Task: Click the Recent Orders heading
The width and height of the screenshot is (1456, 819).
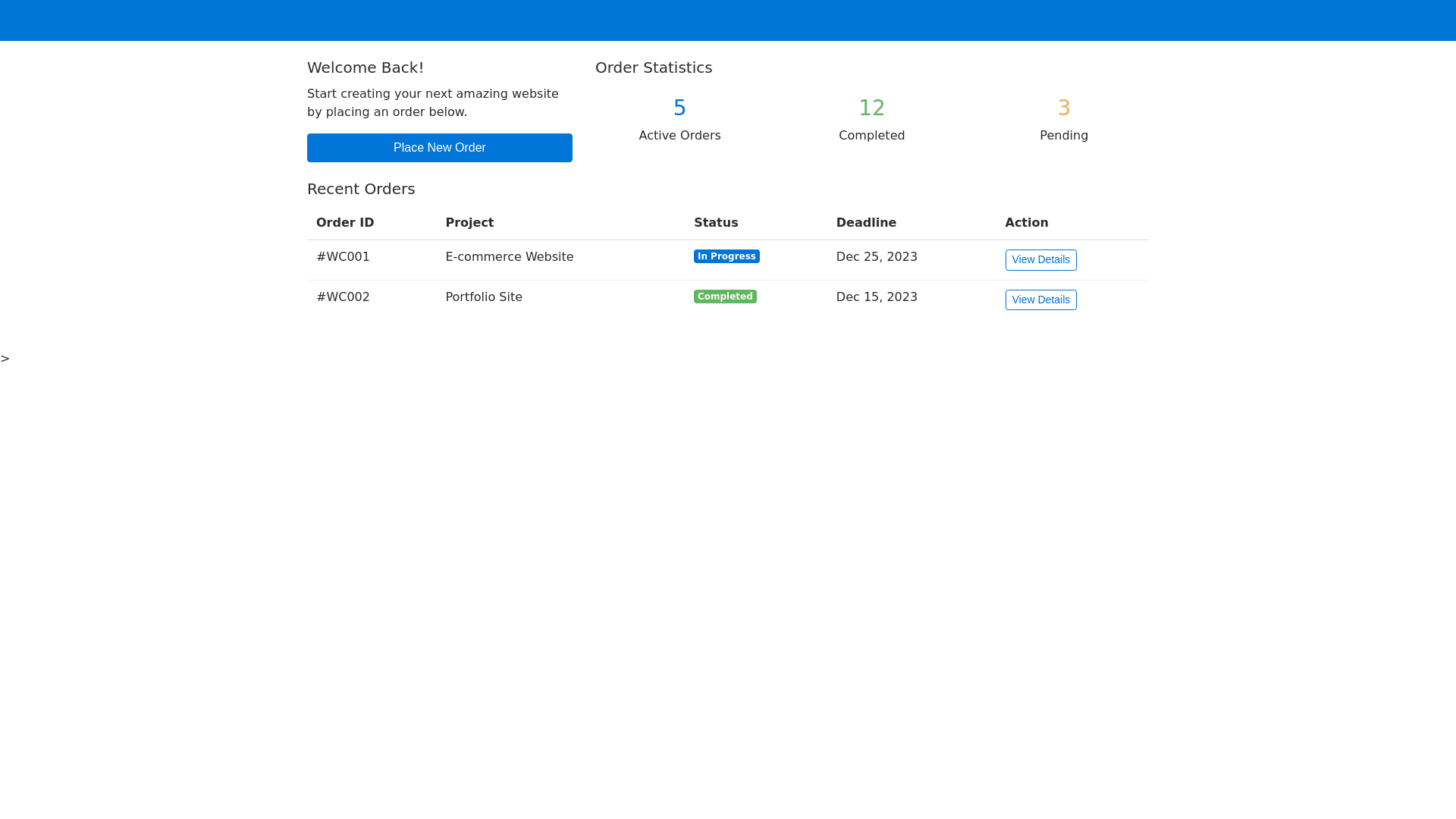Action: click(361, 189)
